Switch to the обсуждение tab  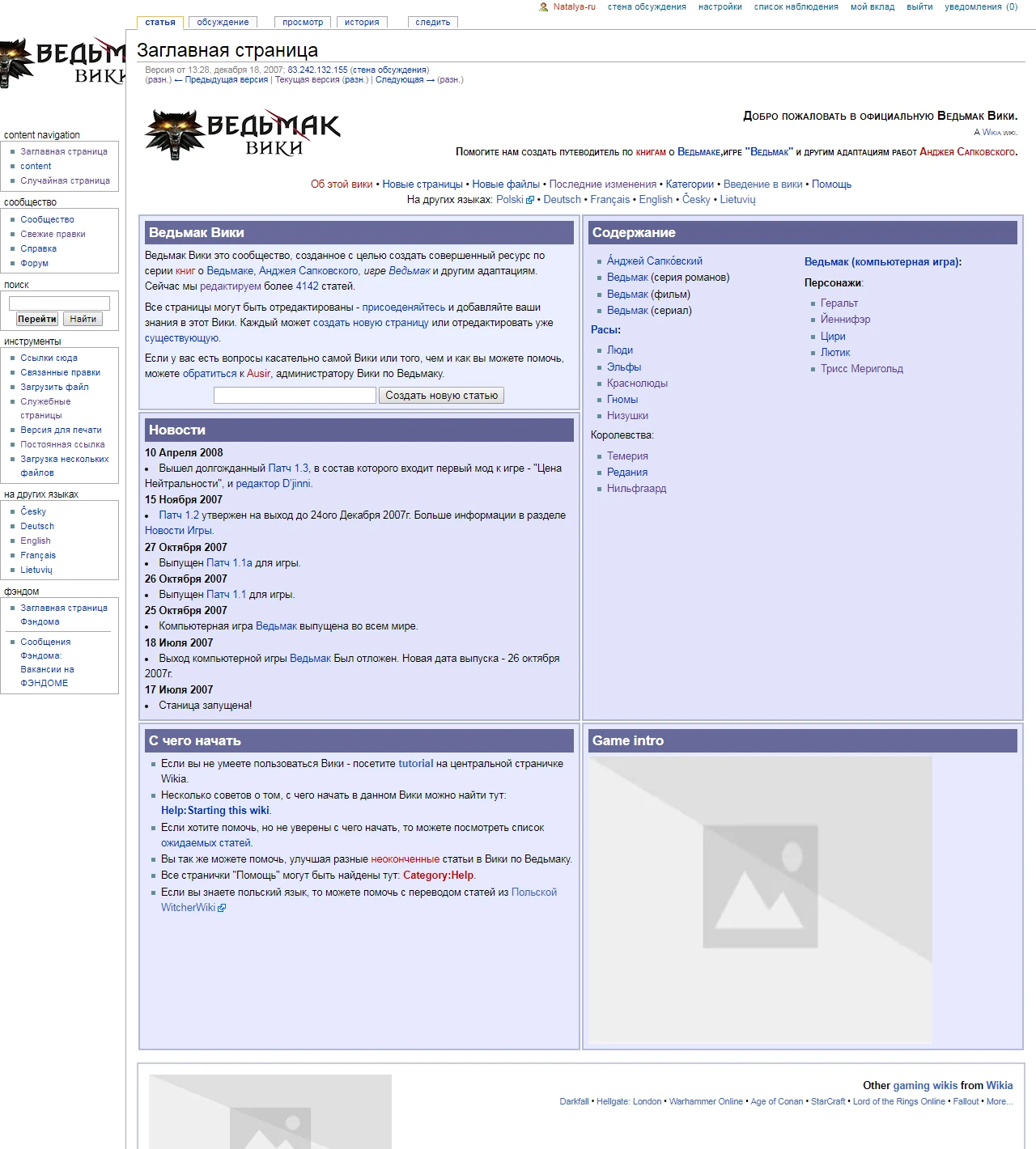(x=223, y=23)
